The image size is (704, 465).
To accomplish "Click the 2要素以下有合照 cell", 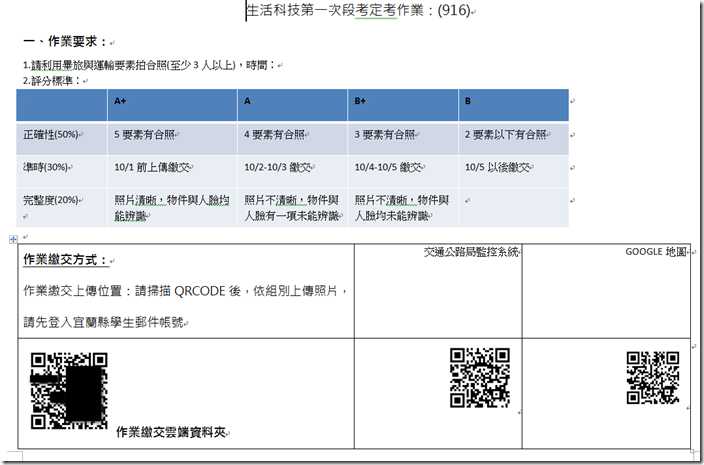I will 514,139.
